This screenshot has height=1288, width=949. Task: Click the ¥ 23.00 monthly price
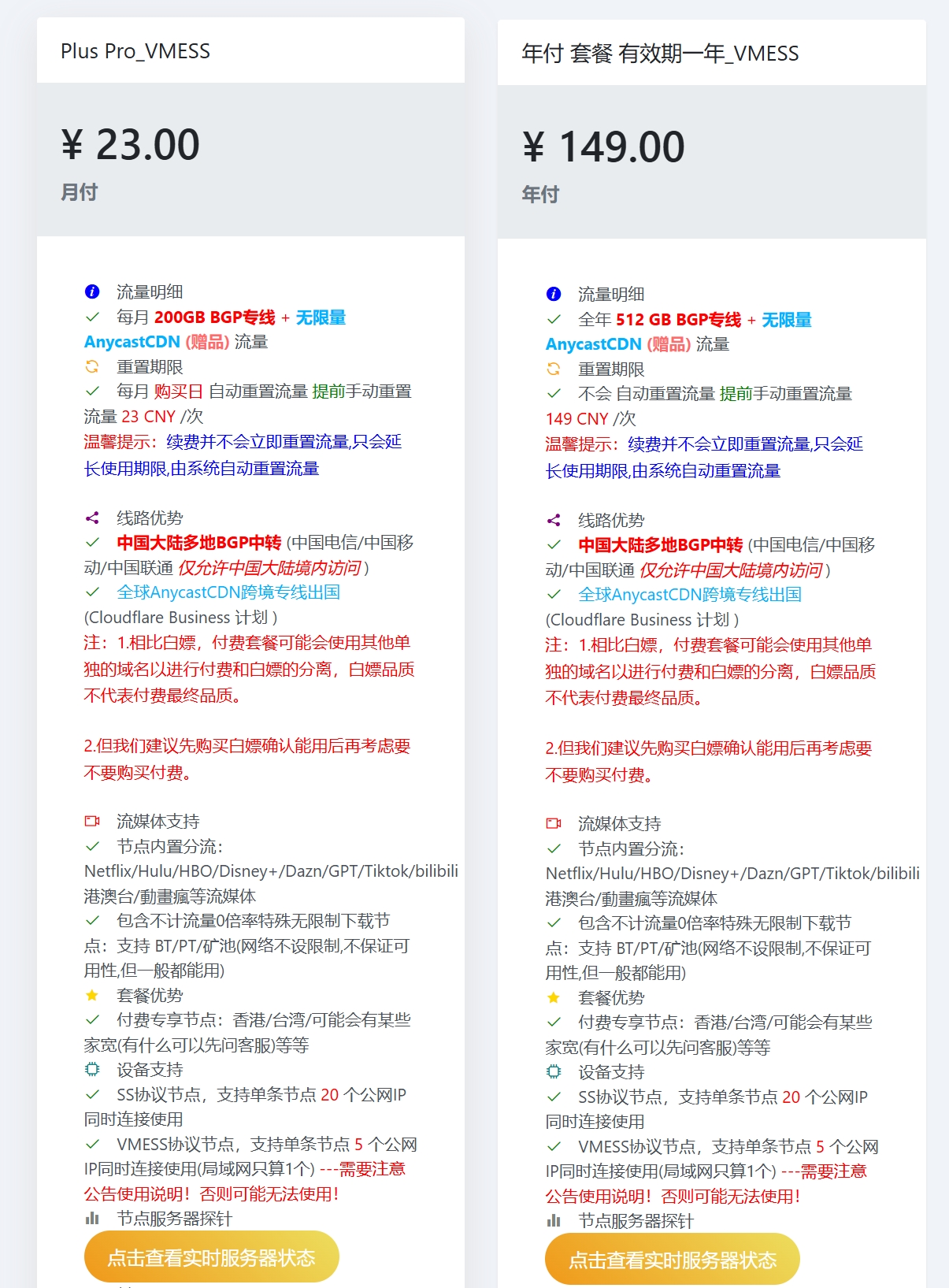pos(131,145)
